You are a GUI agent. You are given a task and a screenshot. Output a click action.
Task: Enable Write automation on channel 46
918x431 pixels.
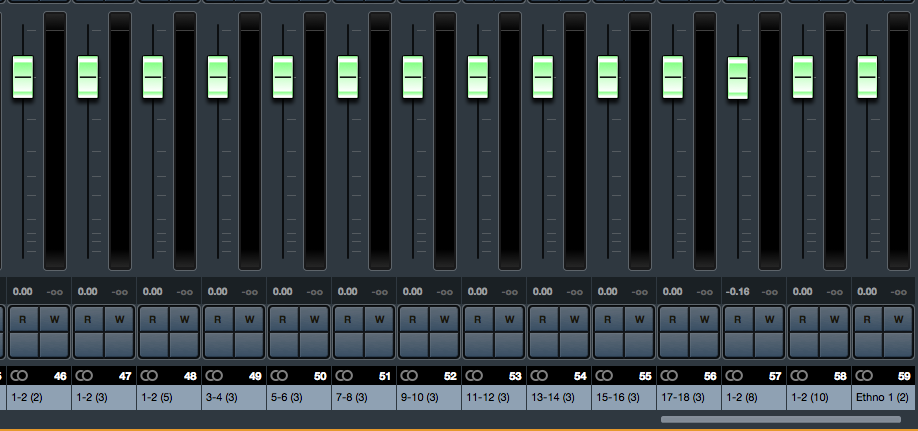(54, 319)
